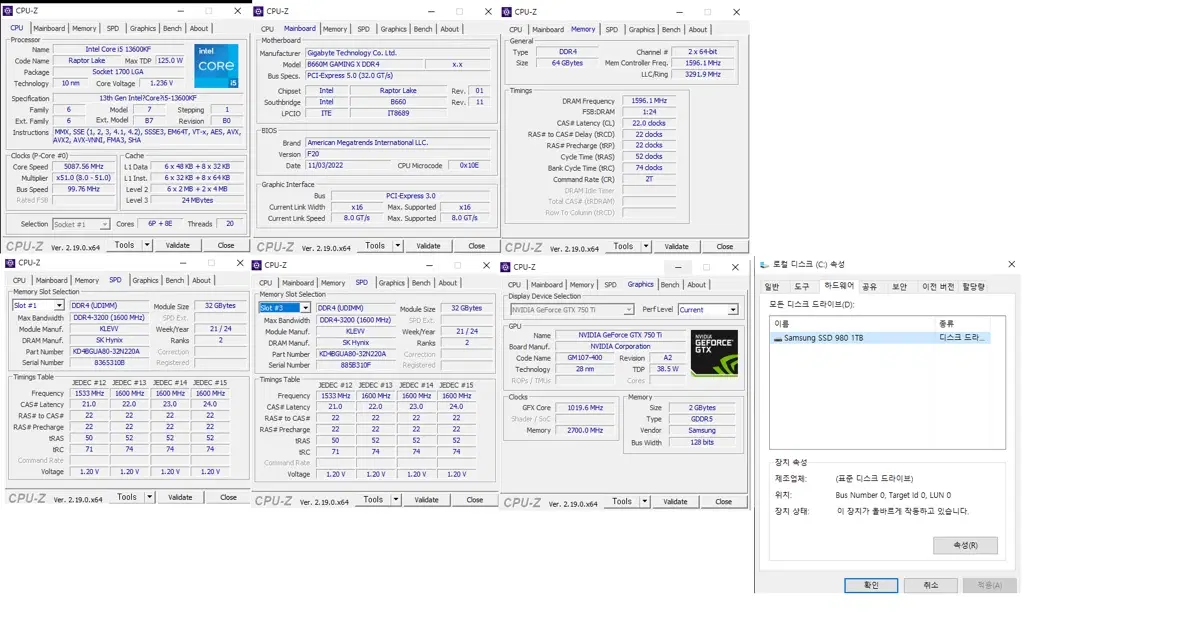Click the CPU-Z title icon of the Mainboard window

(x=257, y=11)
